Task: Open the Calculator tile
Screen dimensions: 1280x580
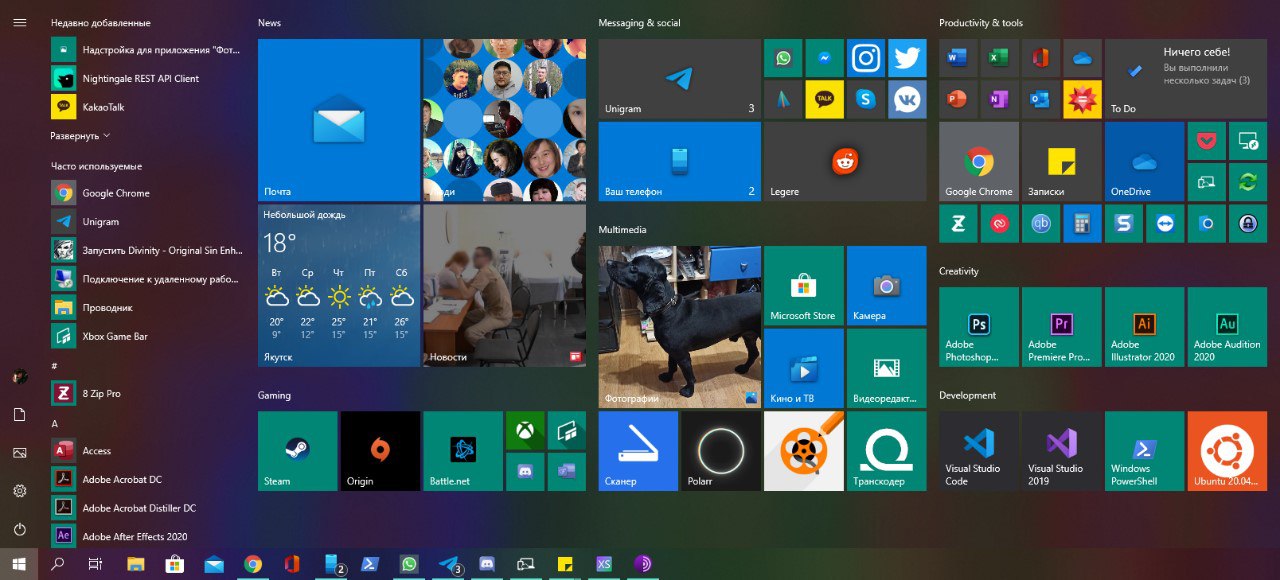Action: 1082,224
